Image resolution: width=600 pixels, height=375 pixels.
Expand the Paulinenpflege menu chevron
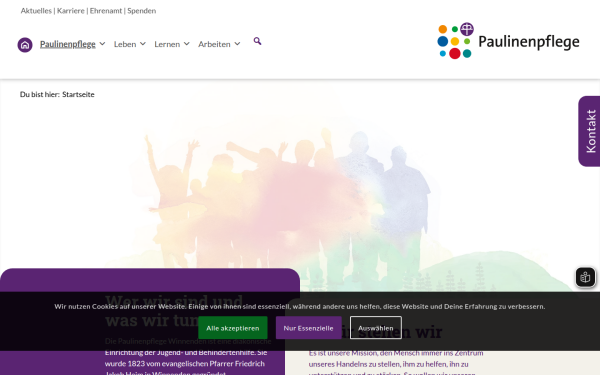(103, 44)
